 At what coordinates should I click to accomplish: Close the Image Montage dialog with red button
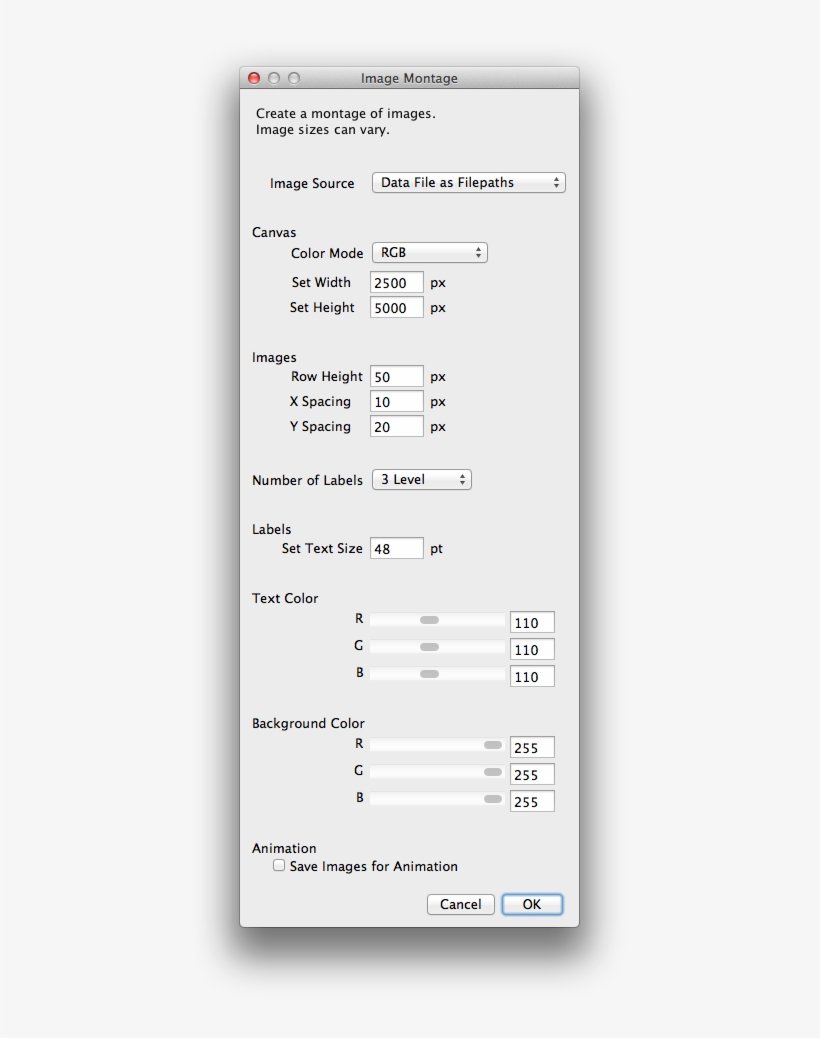[x=254, y=78]
